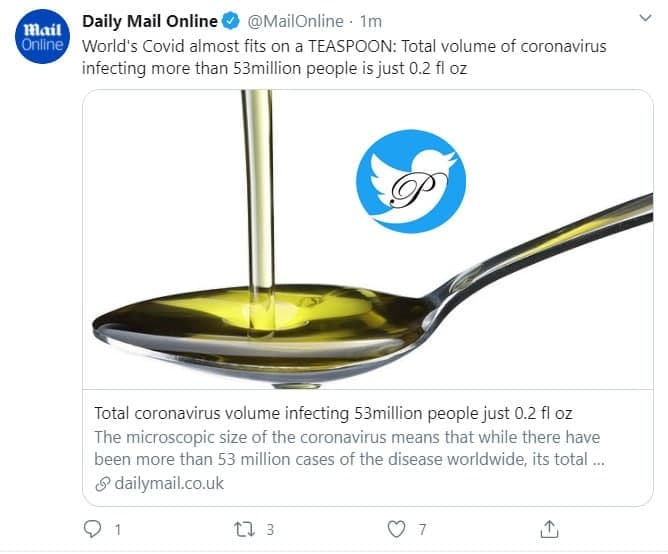Click the card description about microscopic size

click(x=350, y=449)
